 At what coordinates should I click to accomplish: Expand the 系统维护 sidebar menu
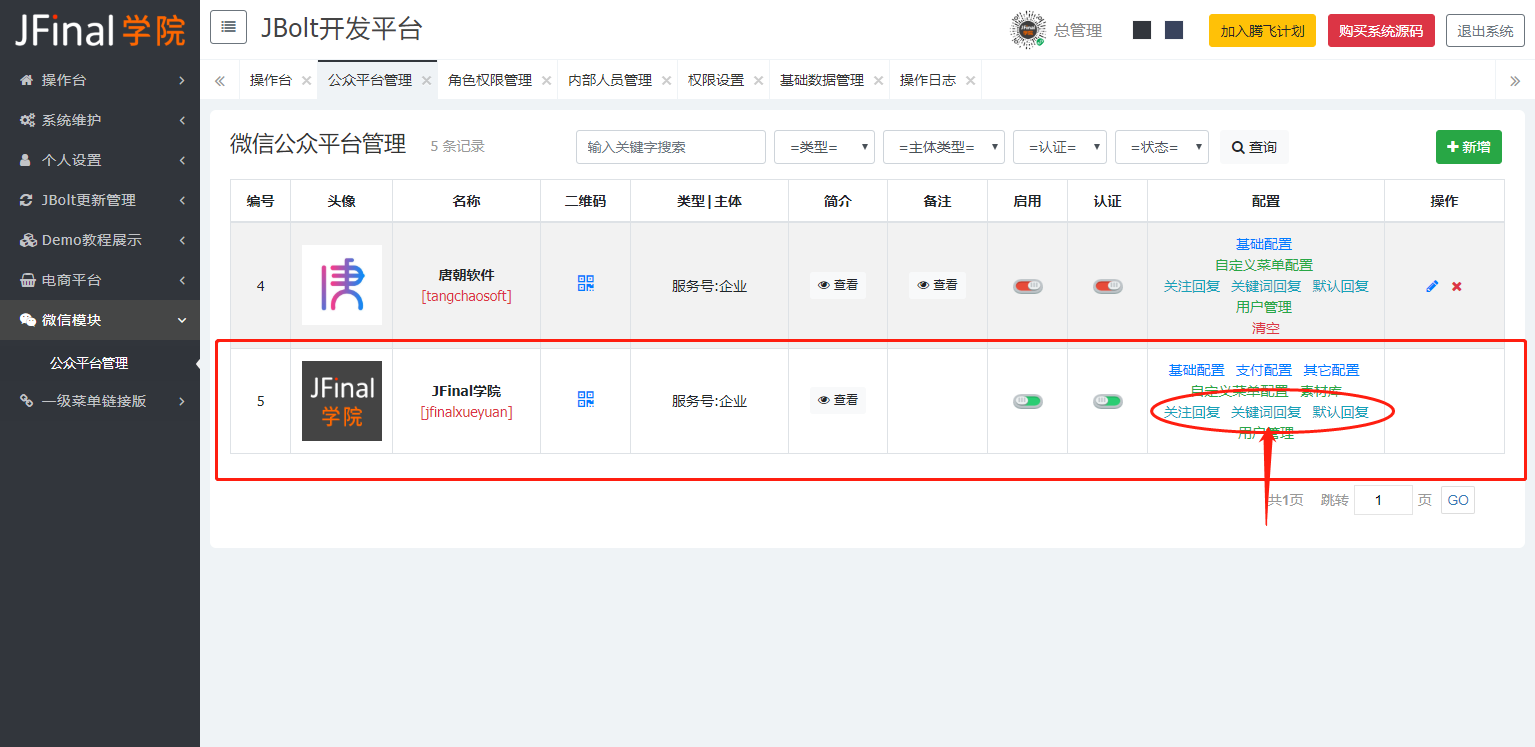point(100,120)
